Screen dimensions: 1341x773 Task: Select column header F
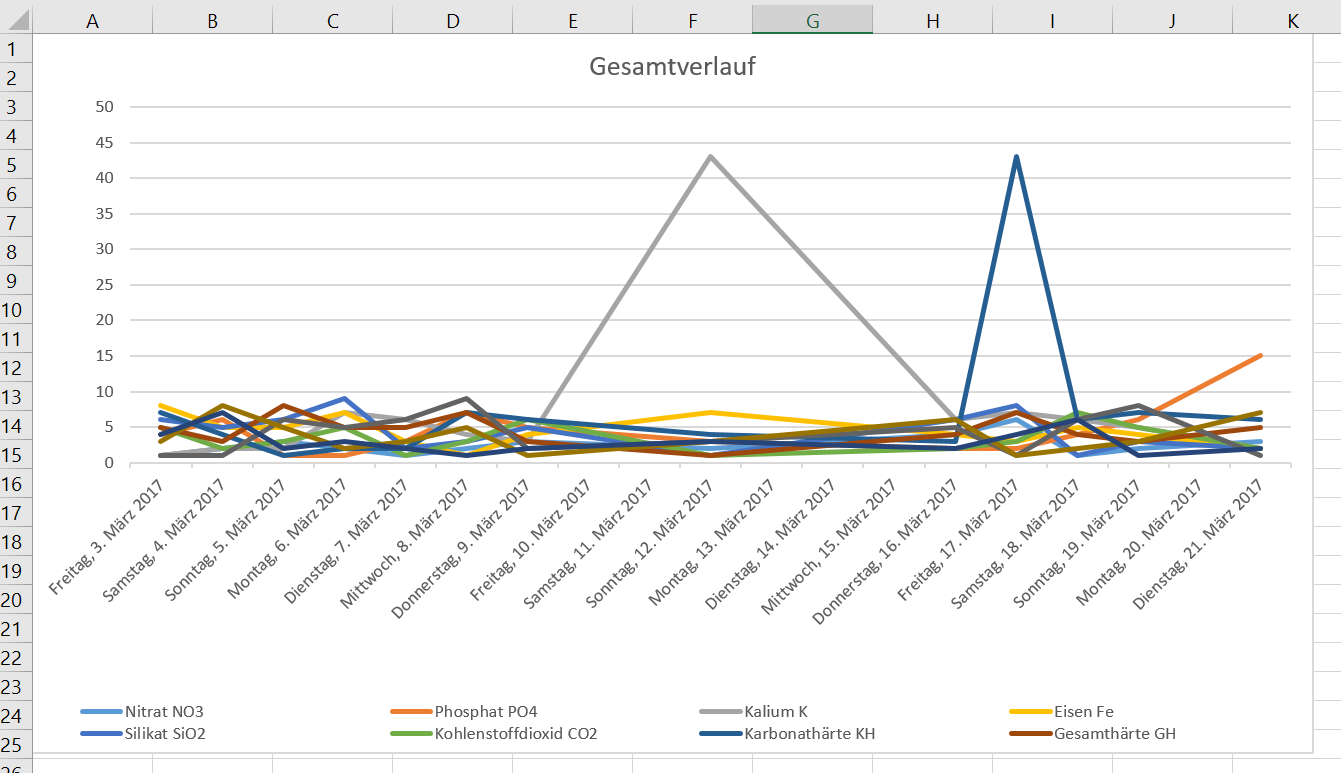(x=693, y=19)
